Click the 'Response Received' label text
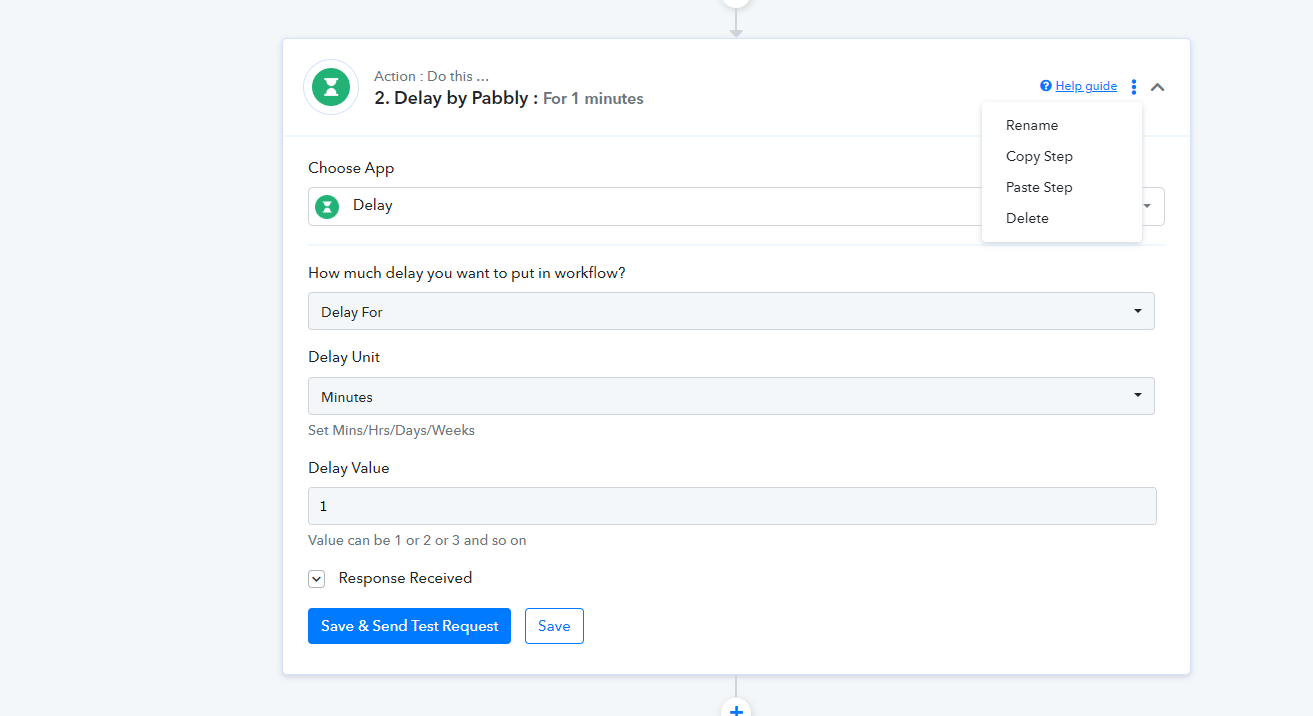 pyautogui.click(x=405, y=578)
